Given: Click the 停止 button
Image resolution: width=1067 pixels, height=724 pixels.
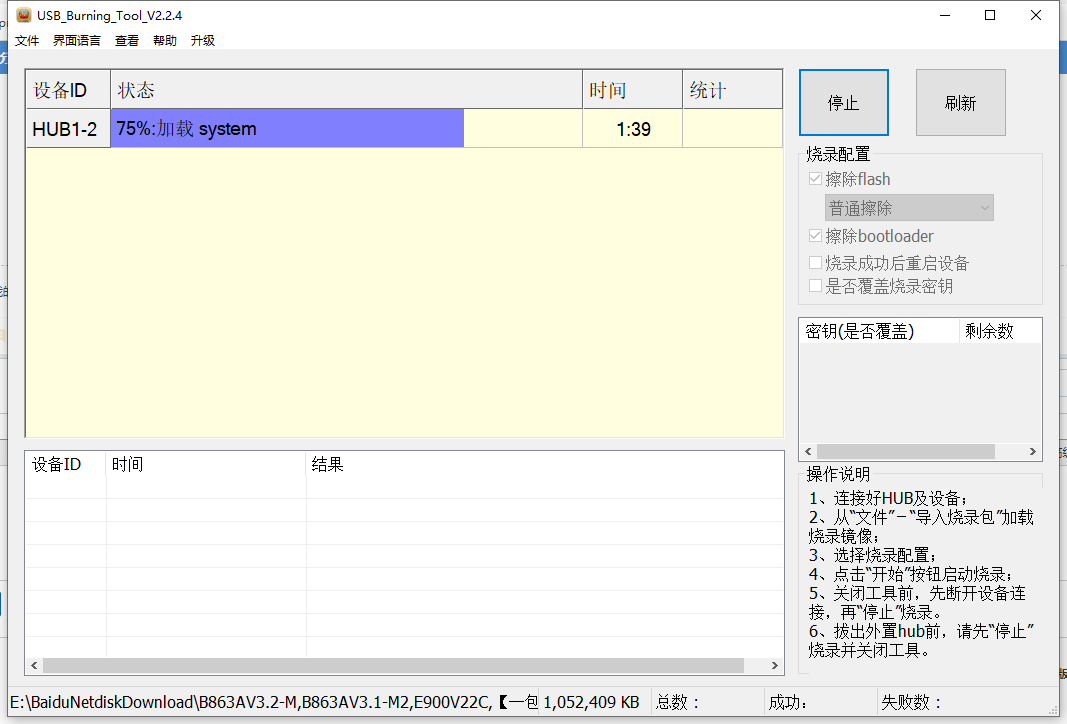Looking at the screenshot, I should click(x=844, y=103).
